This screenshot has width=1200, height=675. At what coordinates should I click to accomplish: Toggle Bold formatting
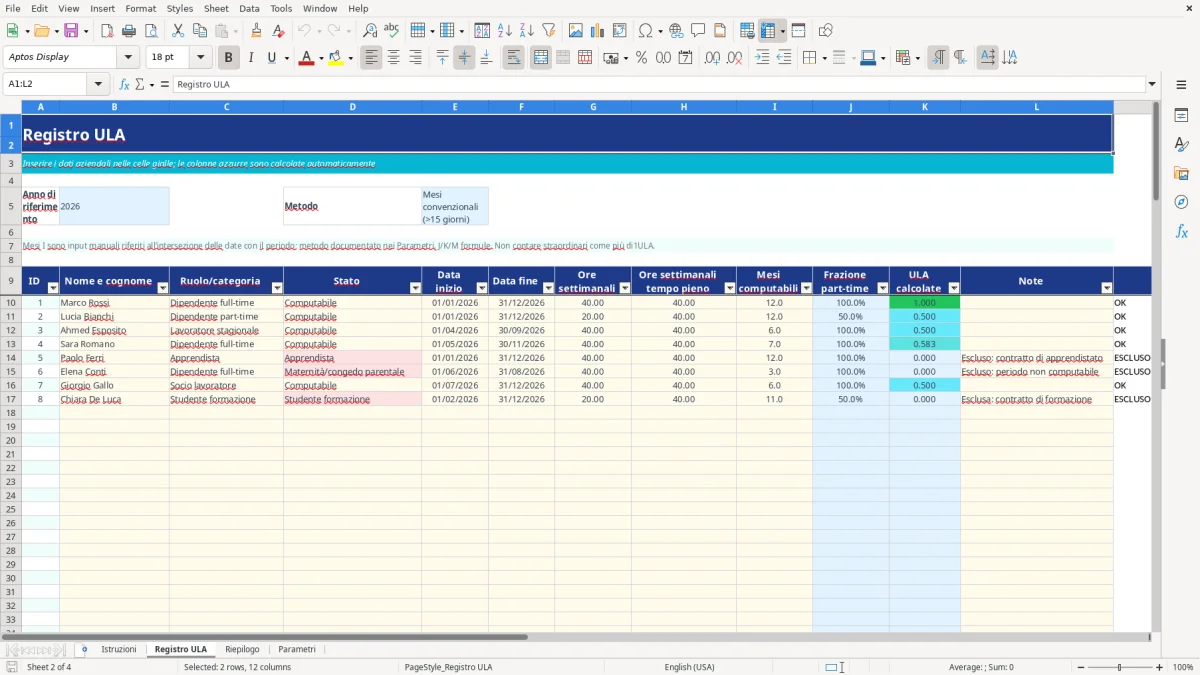(229, 58)
